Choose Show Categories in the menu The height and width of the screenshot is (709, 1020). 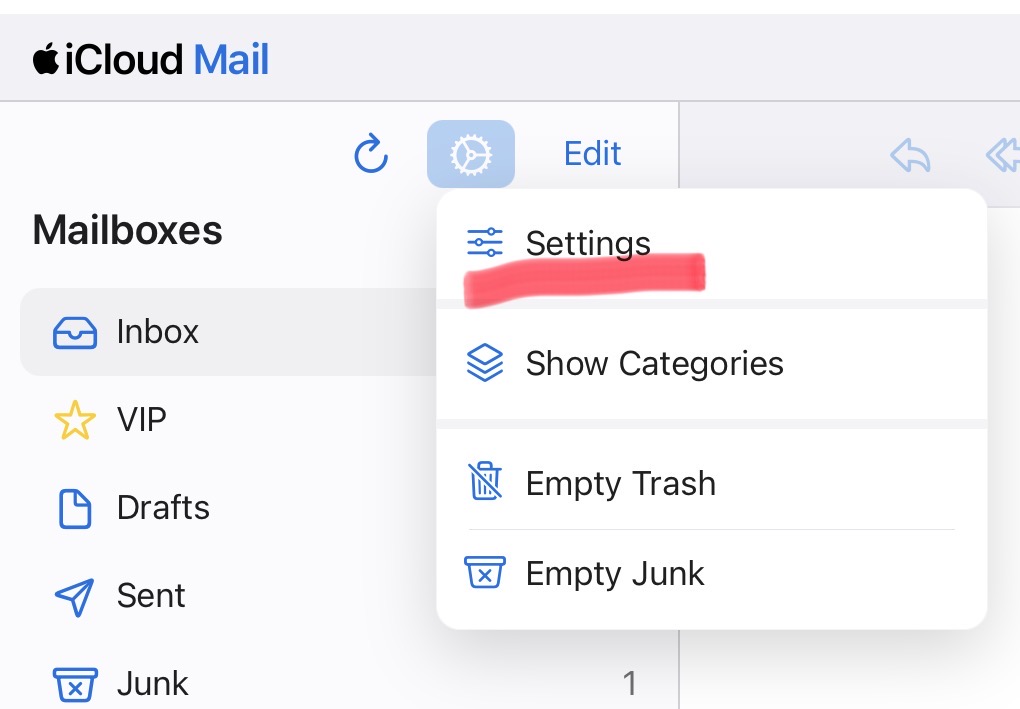point(712,364)
